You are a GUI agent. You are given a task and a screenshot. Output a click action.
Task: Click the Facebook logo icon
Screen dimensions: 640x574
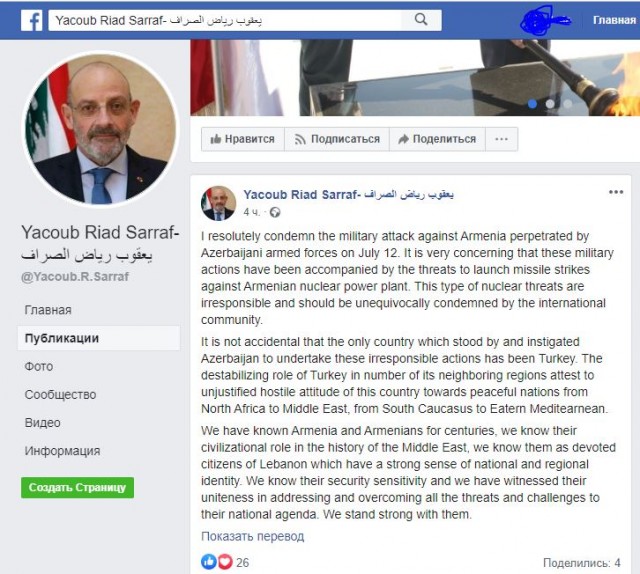[x=32, y=20]
